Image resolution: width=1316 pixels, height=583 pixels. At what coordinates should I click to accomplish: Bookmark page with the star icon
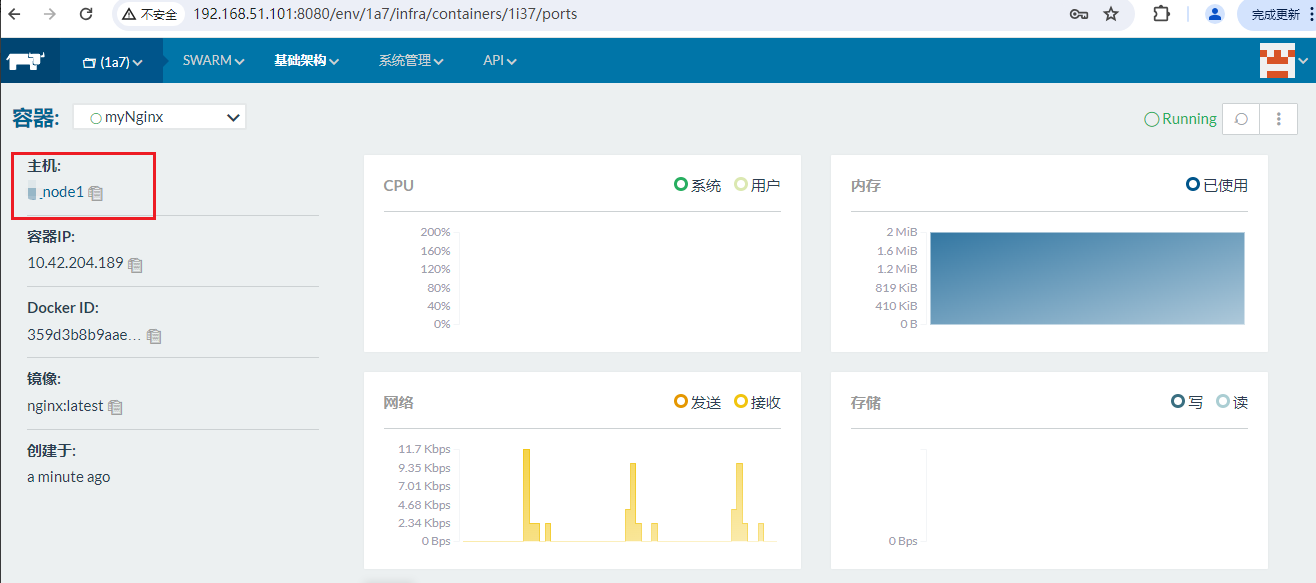[1111, 15]
